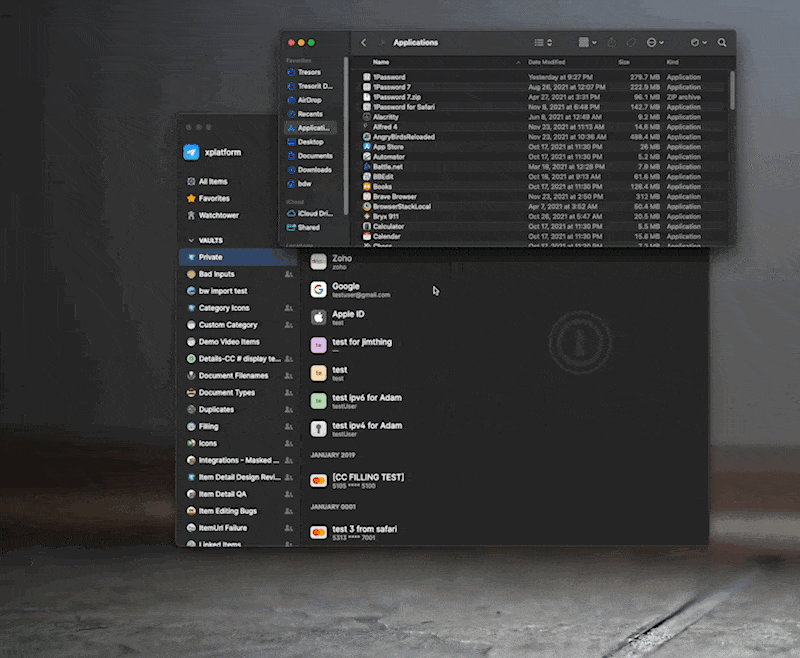Click the xplatform account icon
The image size is (800, 658).
(191, 153)
